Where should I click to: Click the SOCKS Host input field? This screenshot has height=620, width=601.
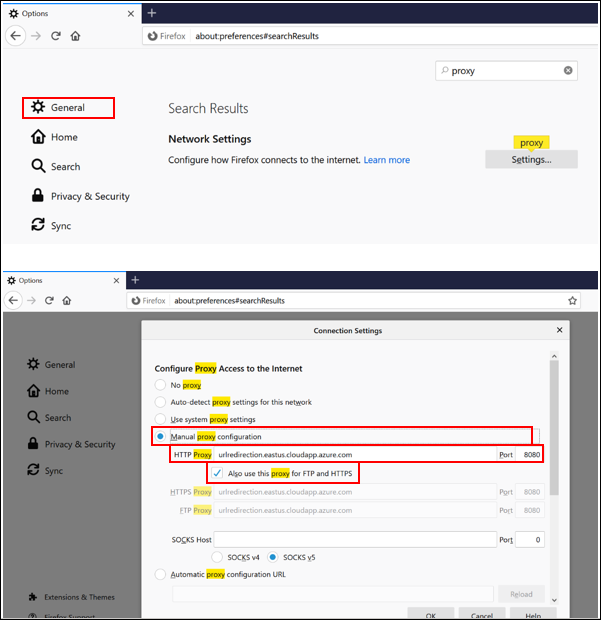tap(355, 539)
